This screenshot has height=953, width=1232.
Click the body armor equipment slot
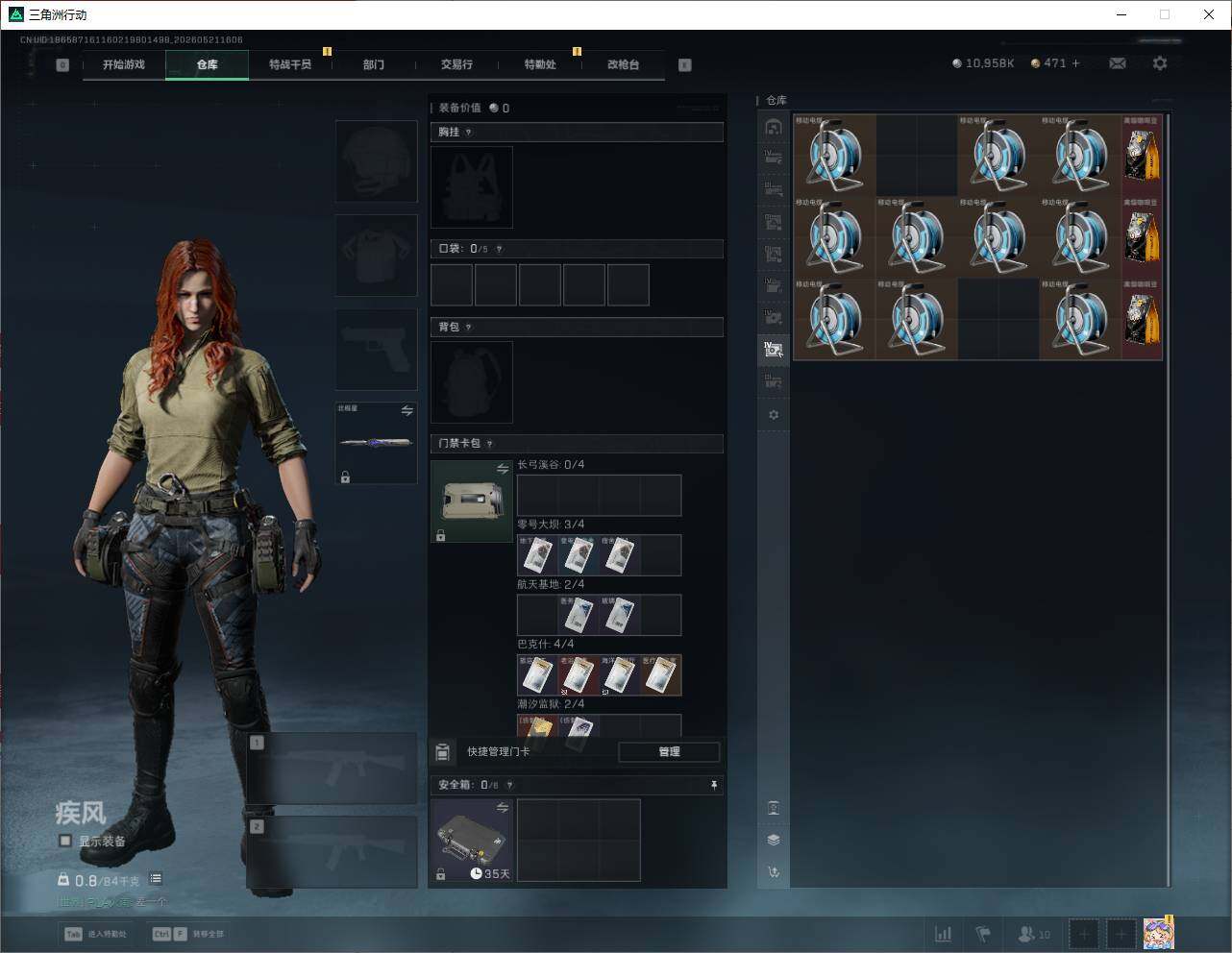point(376,255)
